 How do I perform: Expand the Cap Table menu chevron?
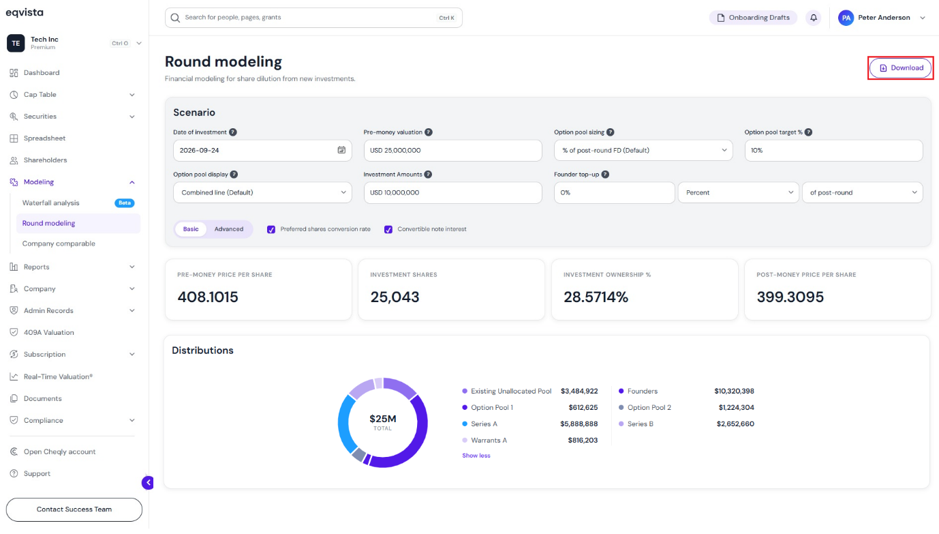[x=132, y=95]
